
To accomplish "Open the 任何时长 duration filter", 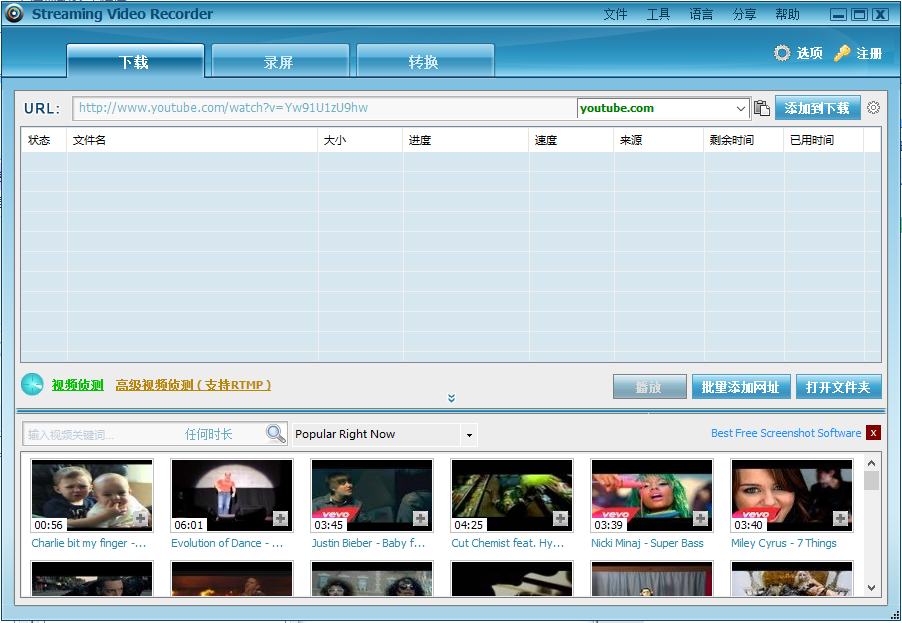I will tap(209, 434).
